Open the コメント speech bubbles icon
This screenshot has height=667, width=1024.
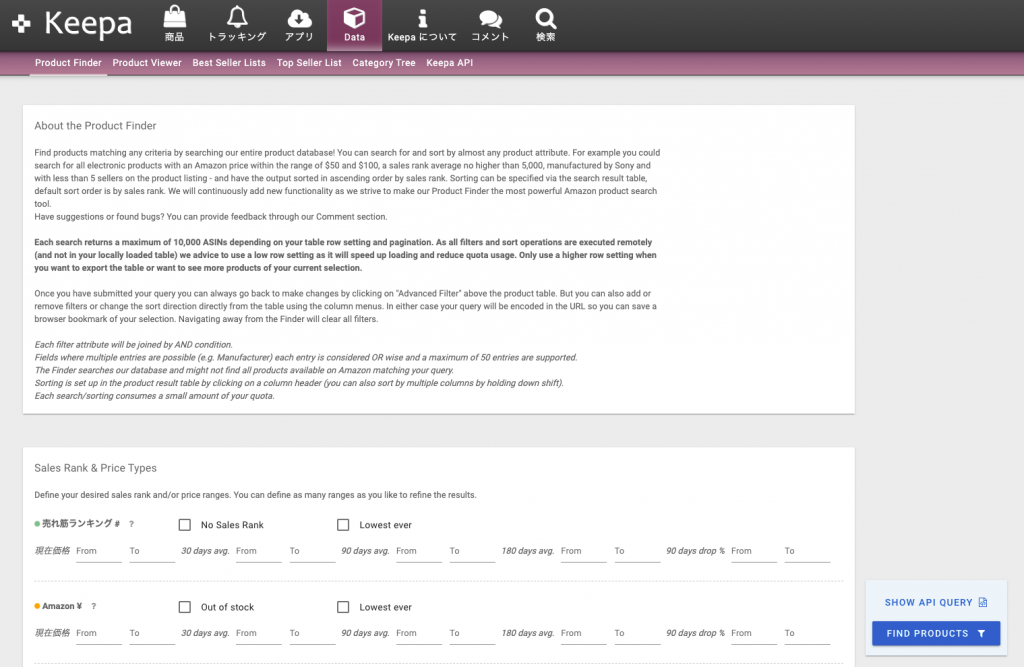[x=490, y=19]
